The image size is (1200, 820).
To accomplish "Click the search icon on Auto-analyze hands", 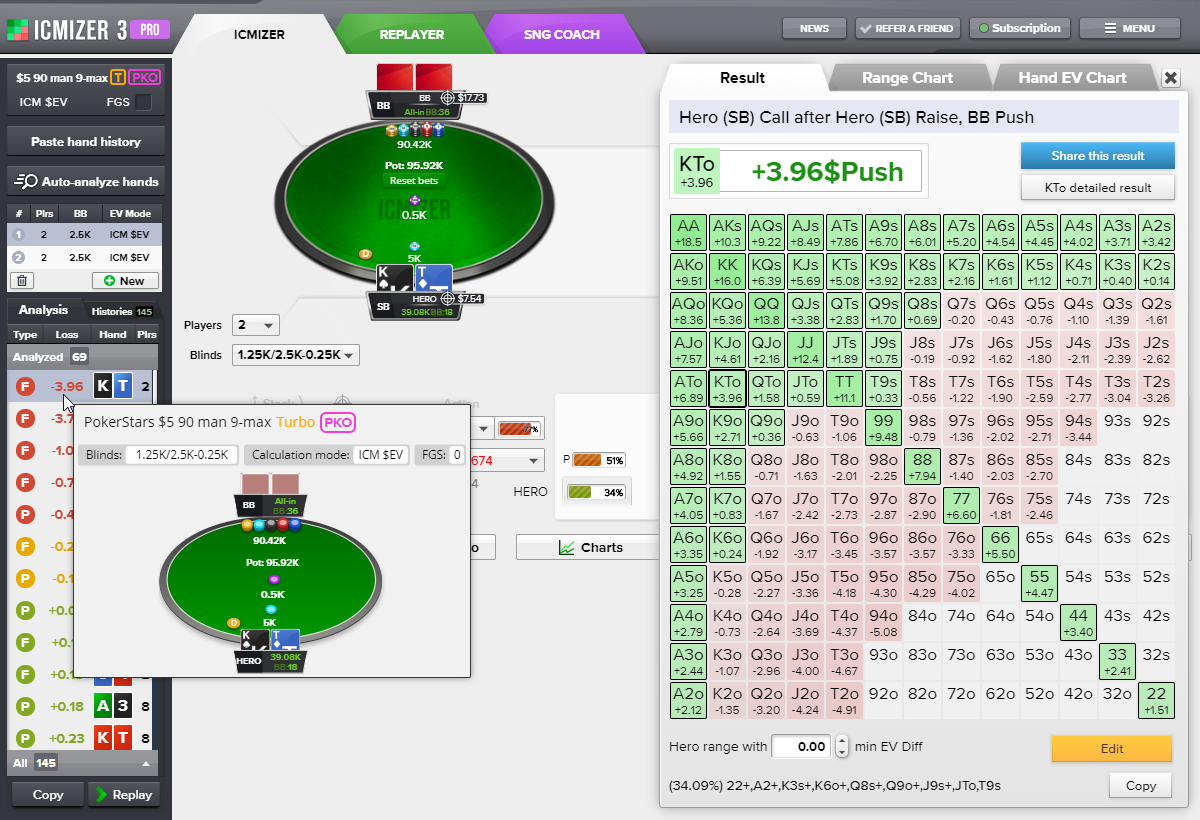I will pyautogui.click(x=27, y=181).
